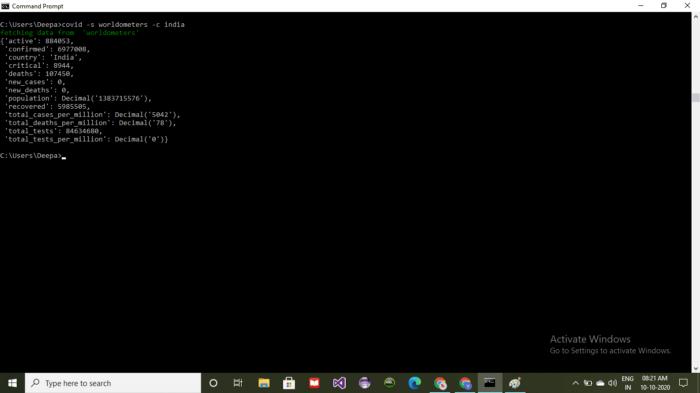Open the Paint taskbar icon
Screen dimensions: 700x393
515,383
